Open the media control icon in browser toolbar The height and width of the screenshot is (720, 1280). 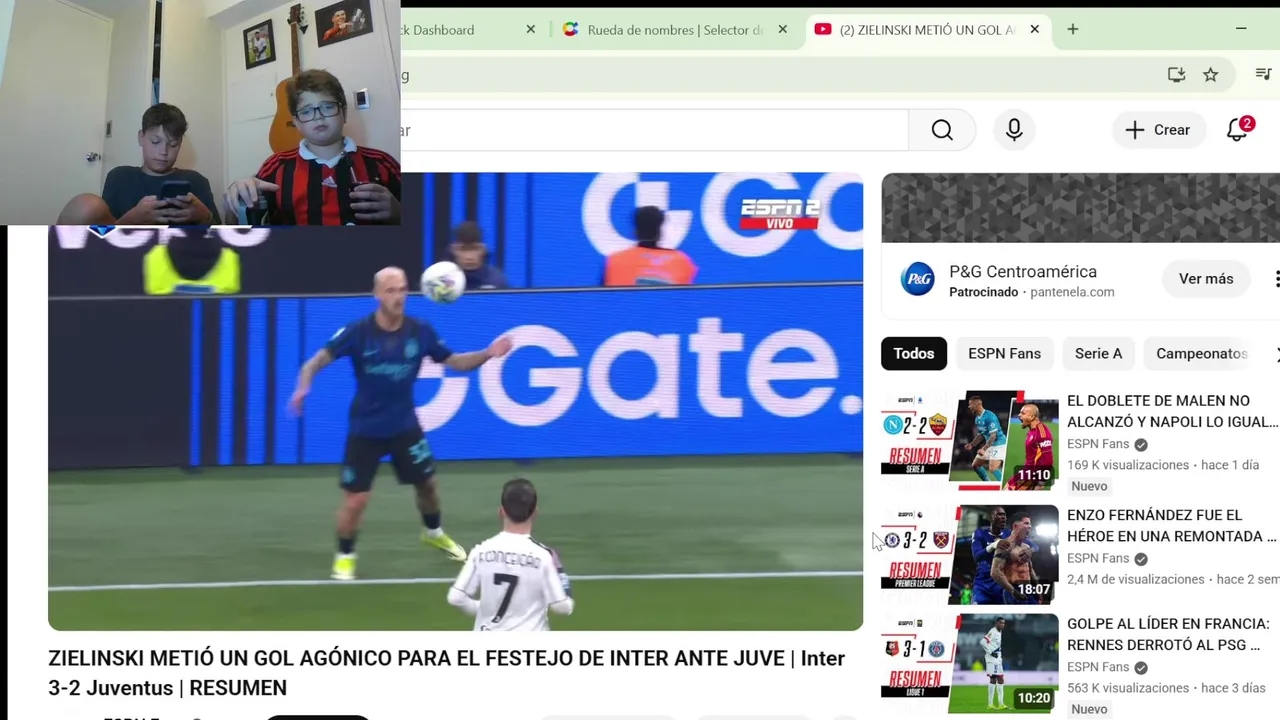point(1264,75)
